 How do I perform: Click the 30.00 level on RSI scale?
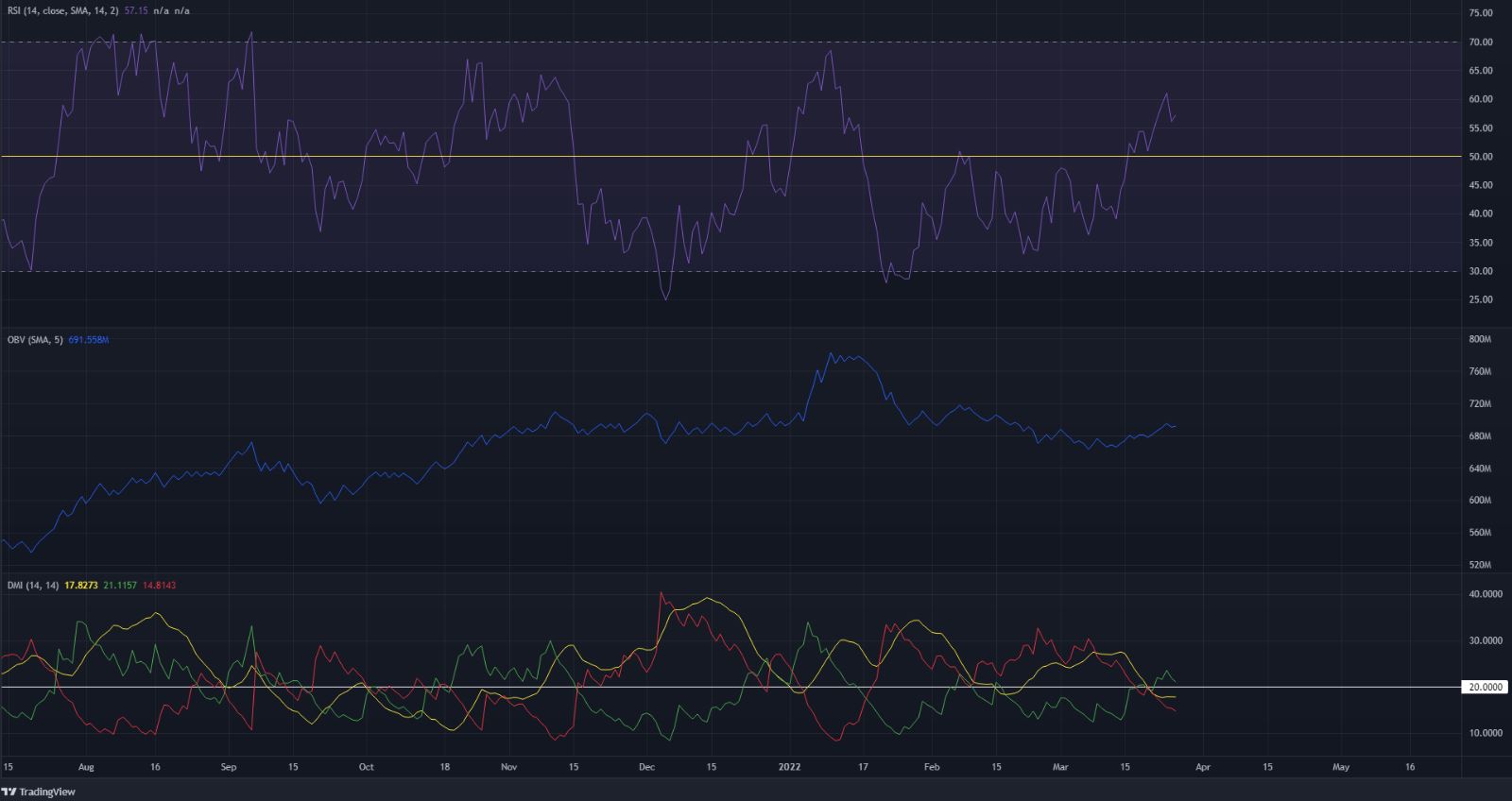click(x=1481, y=271)
